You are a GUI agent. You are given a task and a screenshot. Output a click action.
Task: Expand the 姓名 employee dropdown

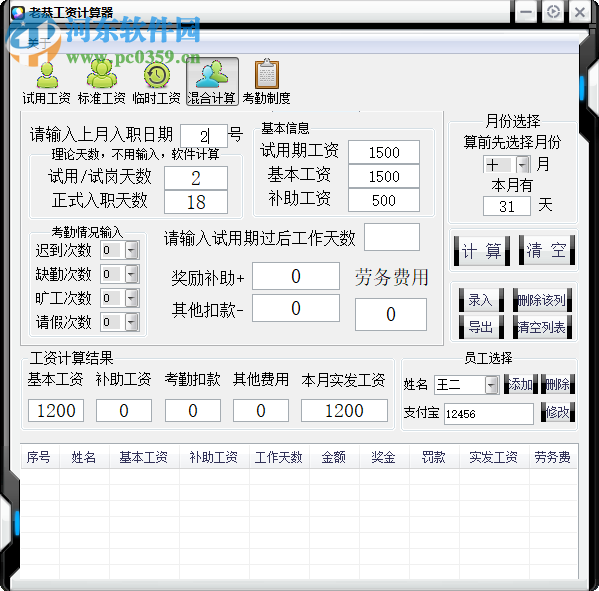(492, 385)
